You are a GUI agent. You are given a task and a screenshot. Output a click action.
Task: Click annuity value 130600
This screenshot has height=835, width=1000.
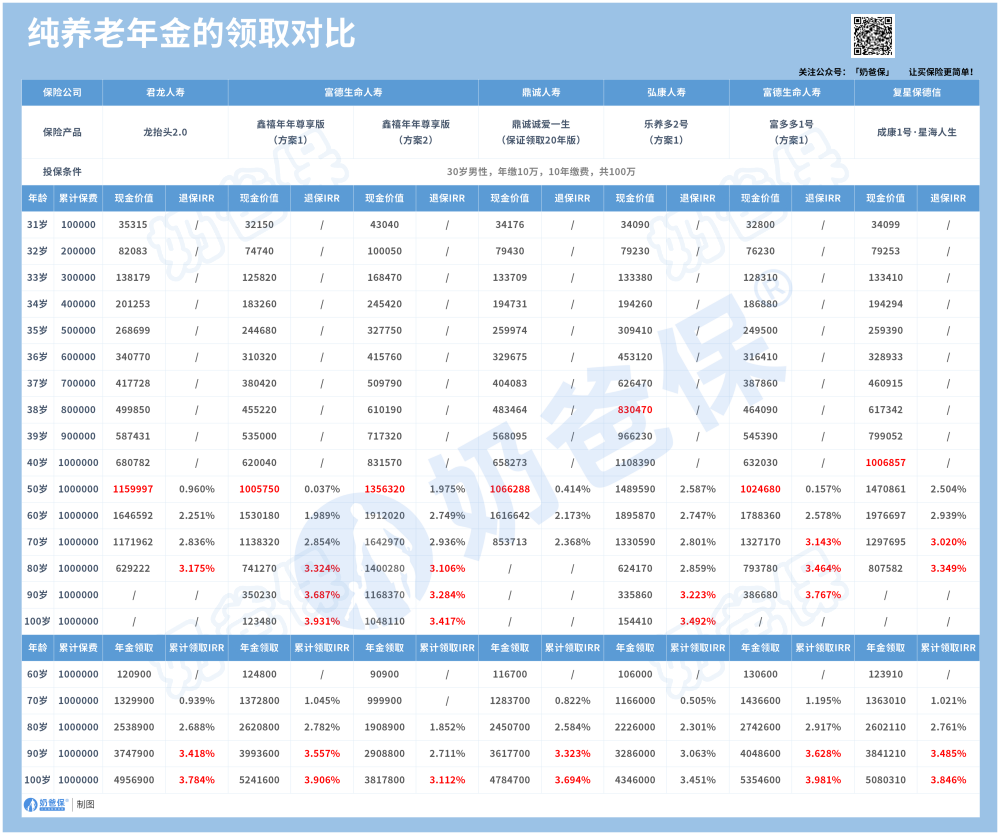tap(760, 674)
